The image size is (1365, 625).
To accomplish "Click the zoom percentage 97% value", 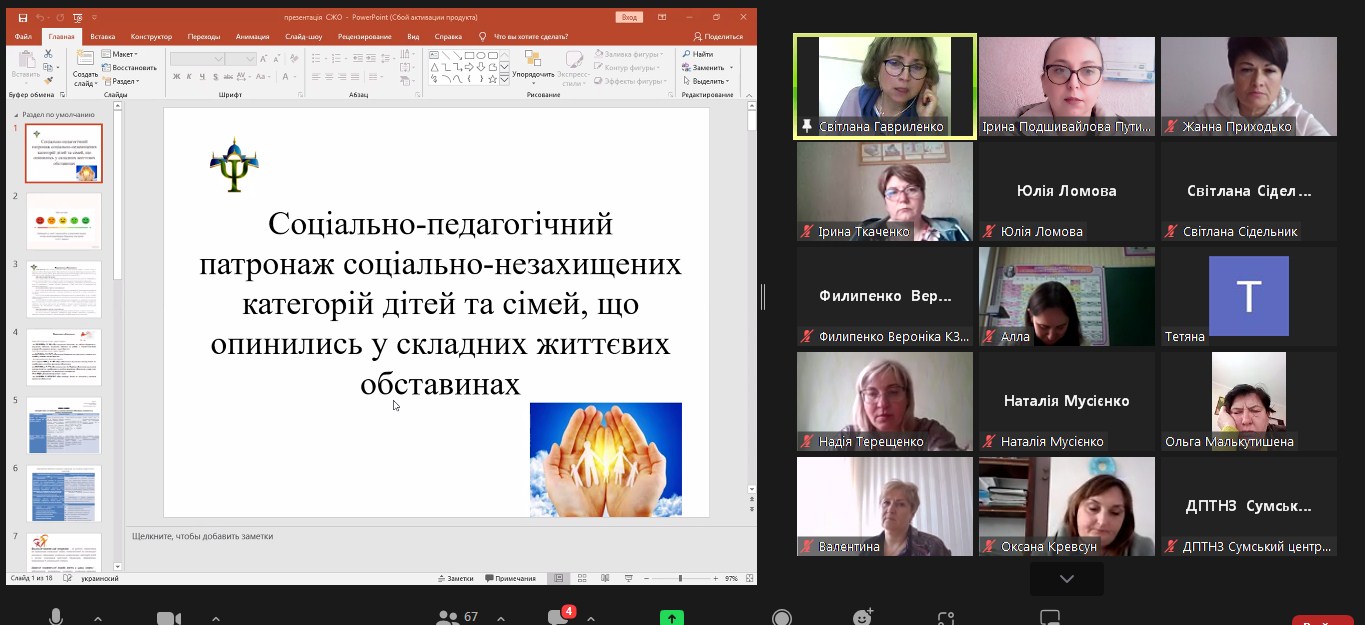I will coord(731,578).
